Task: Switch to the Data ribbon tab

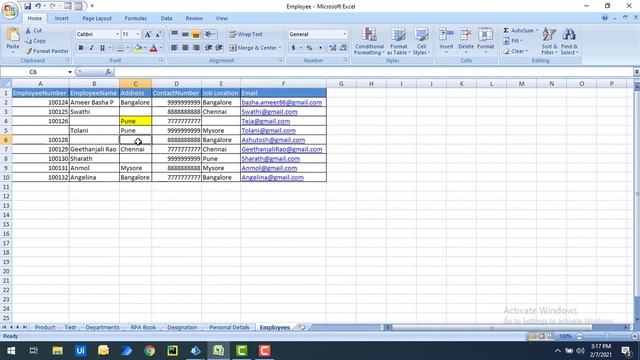Action: [166, 18]
